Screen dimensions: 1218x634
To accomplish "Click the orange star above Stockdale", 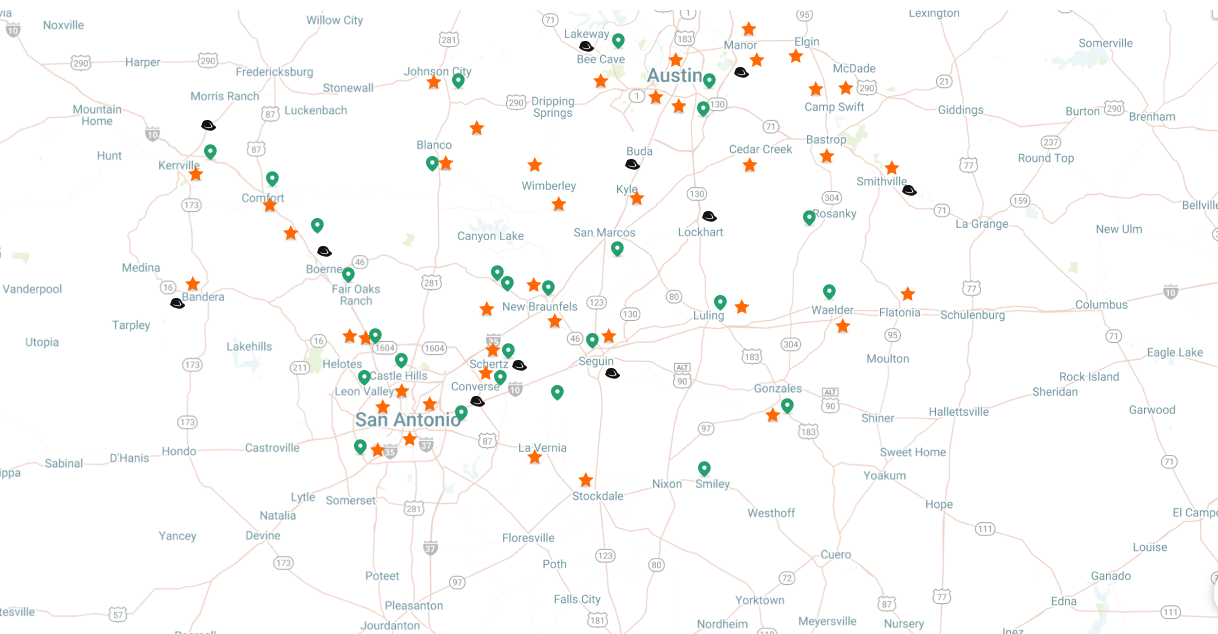I will pyautogui.click(x=586, y=480).
